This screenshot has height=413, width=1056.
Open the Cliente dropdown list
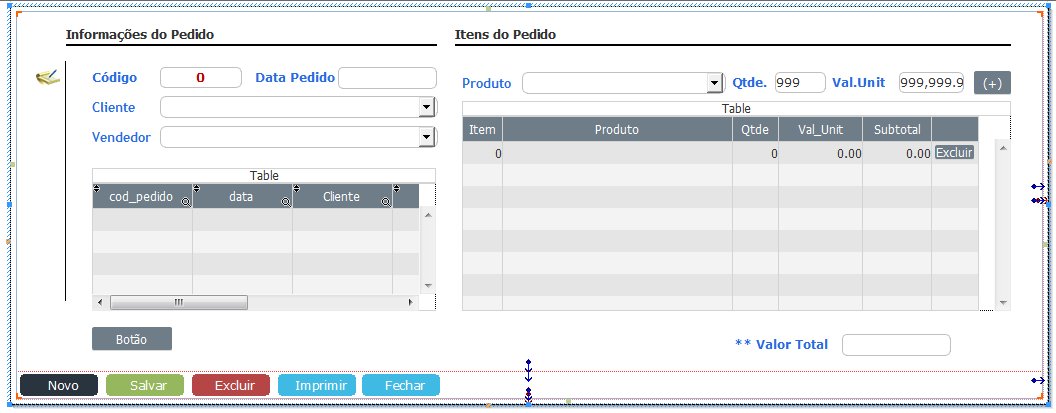[x=426, y=107]
